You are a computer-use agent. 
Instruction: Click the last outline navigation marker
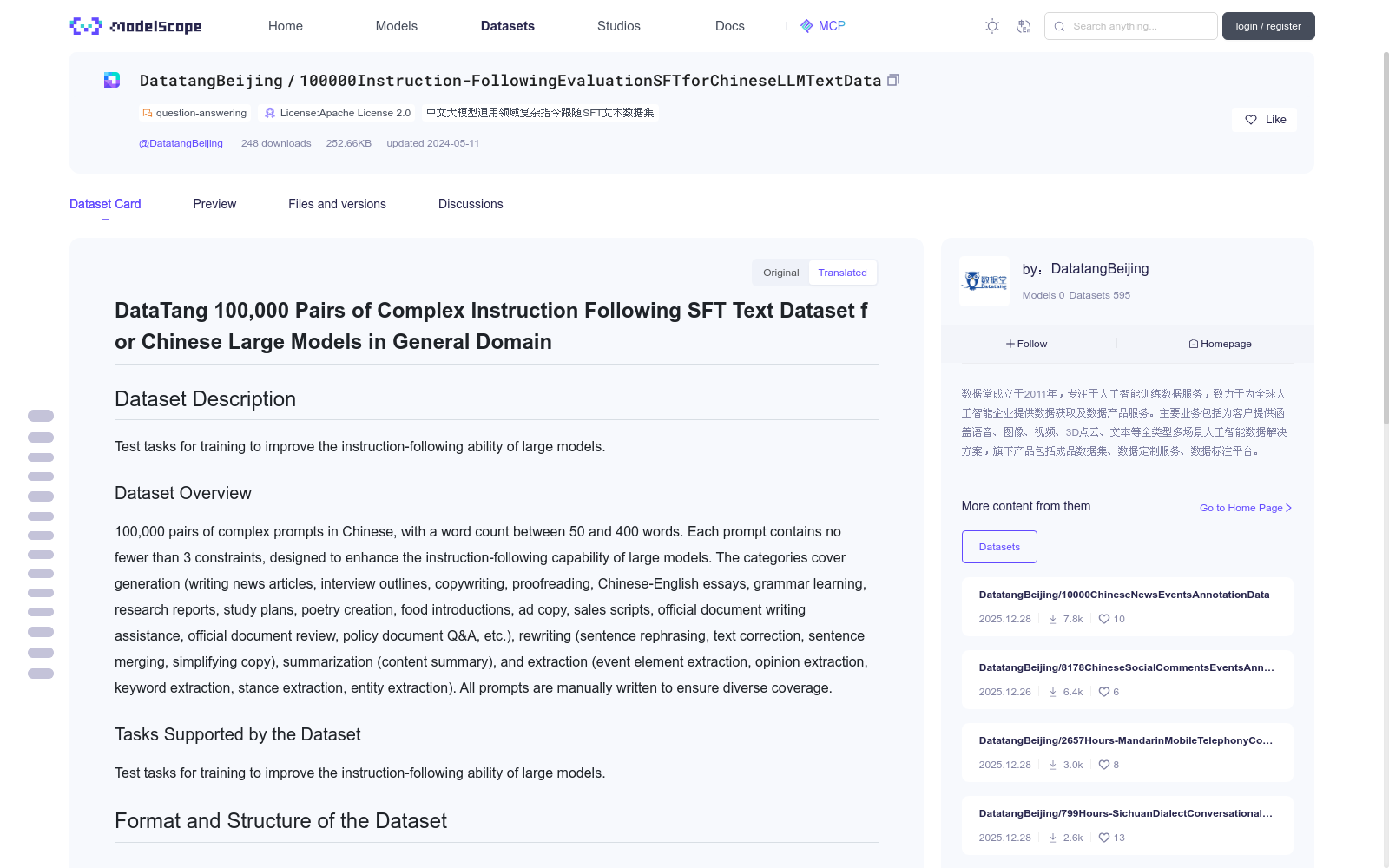point(41,674)
